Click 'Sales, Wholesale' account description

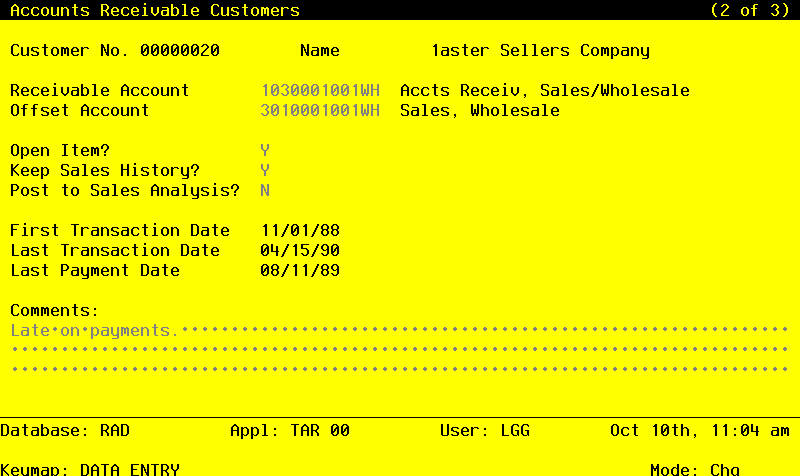tap(480, 110)
